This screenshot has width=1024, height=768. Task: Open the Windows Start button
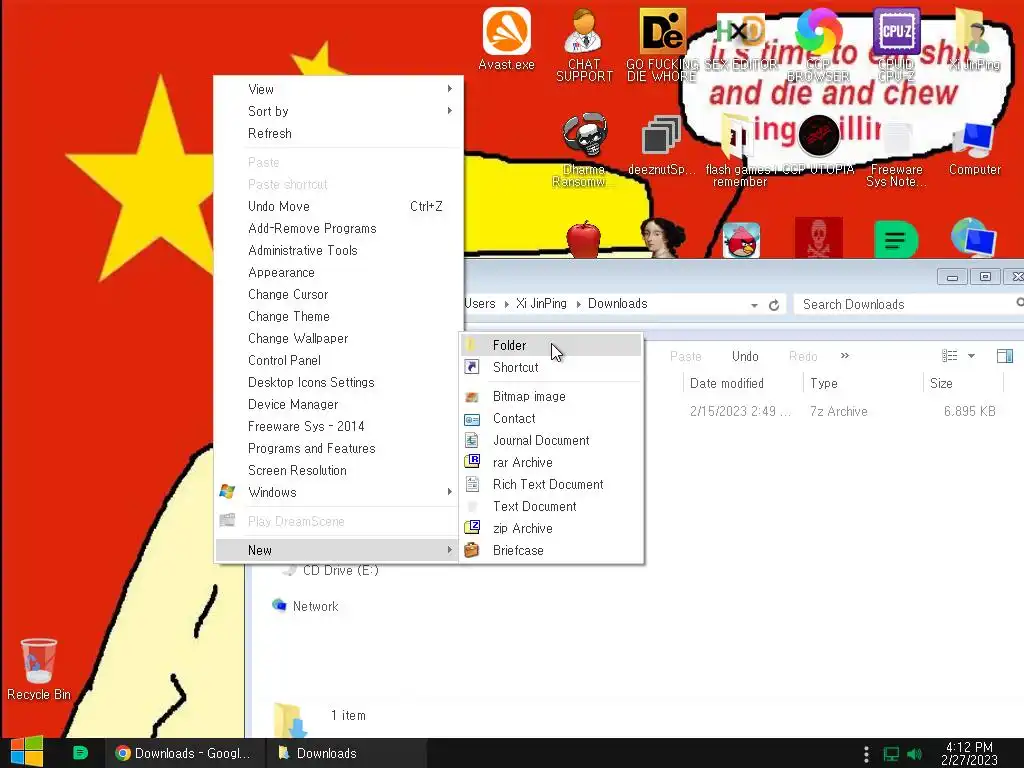pyautogui.click(x=27, y=752)
